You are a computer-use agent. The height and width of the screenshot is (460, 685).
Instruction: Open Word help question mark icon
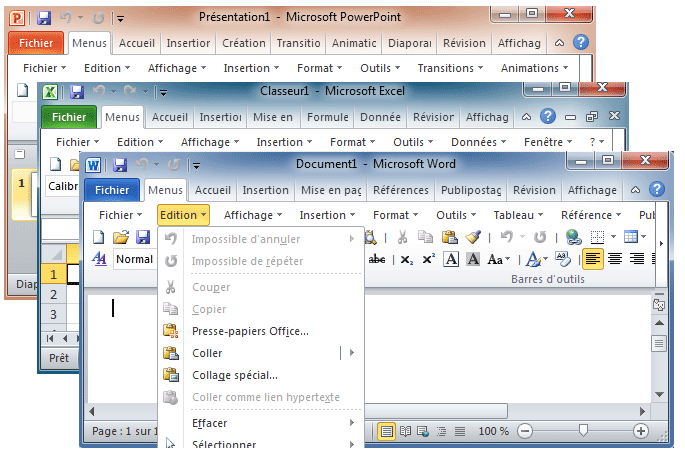pyautogui.click(x=657, y=189)
